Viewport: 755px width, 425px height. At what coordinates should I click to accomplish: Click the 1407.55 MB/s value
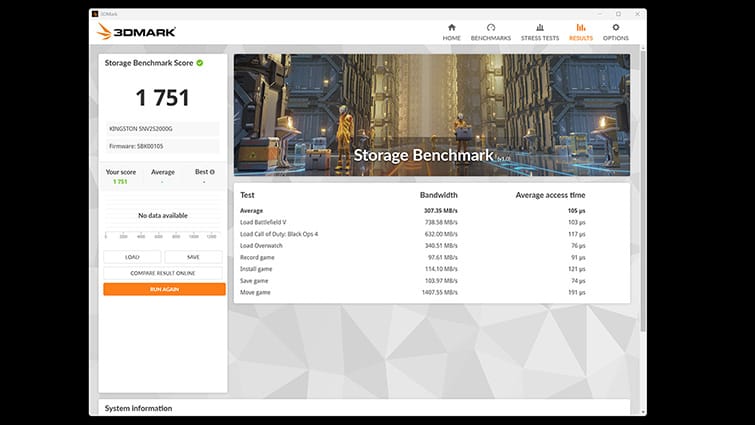click(x=440, y=292)
